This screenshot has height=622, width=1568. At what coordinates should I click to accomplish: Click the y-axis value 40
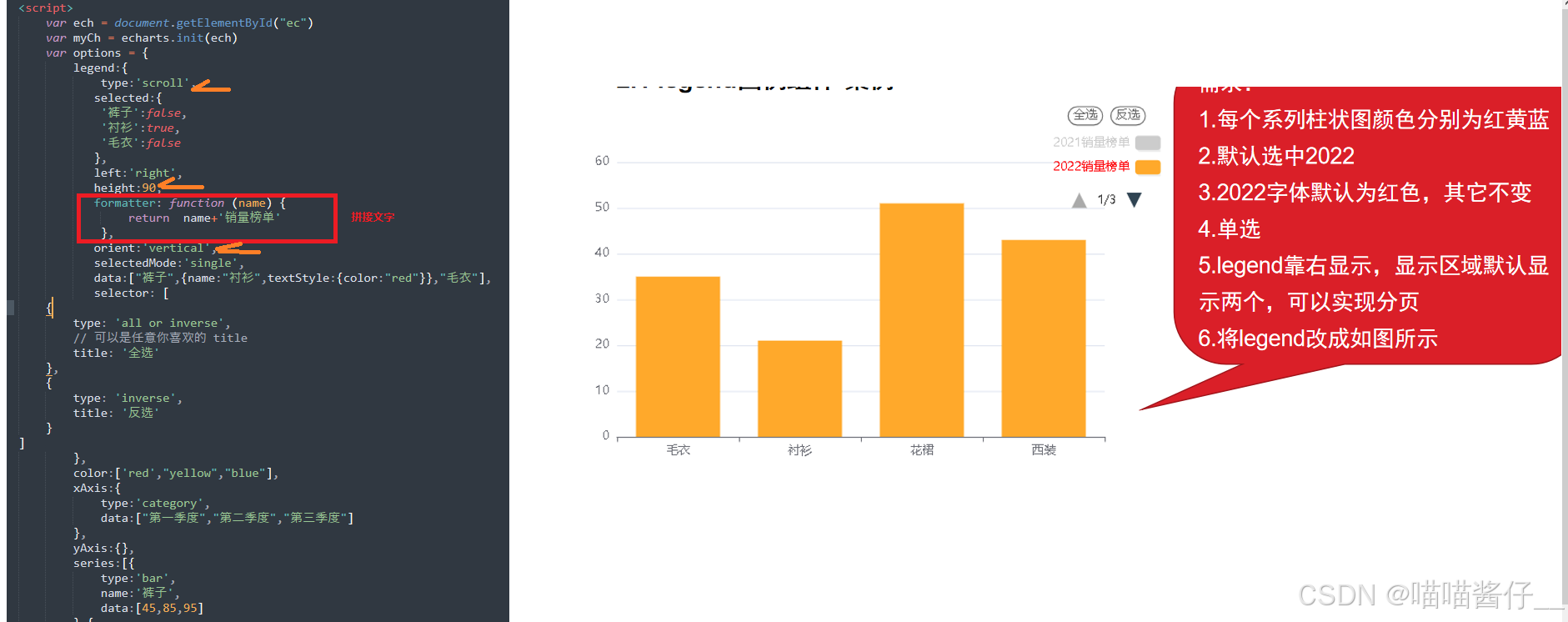coord(602,253)
